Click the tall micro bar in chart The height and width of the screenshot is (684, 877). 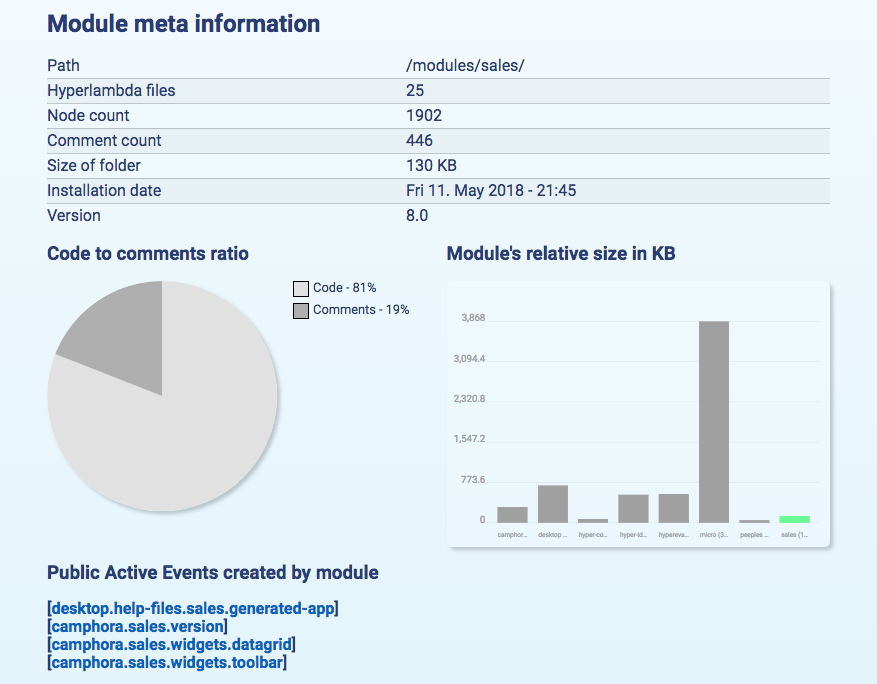click(x=714, y=420)
